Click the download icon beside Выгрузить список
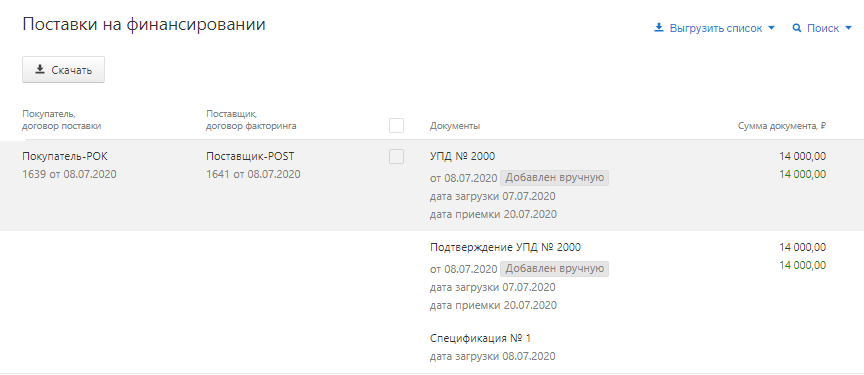Screen dimensions: 864x375 click(x=658, y=28)
